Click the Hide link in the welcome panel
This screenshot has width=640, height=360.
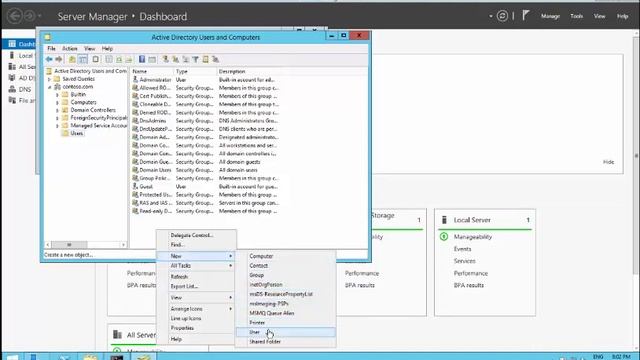pyautogui.click(x=608, y=162)
